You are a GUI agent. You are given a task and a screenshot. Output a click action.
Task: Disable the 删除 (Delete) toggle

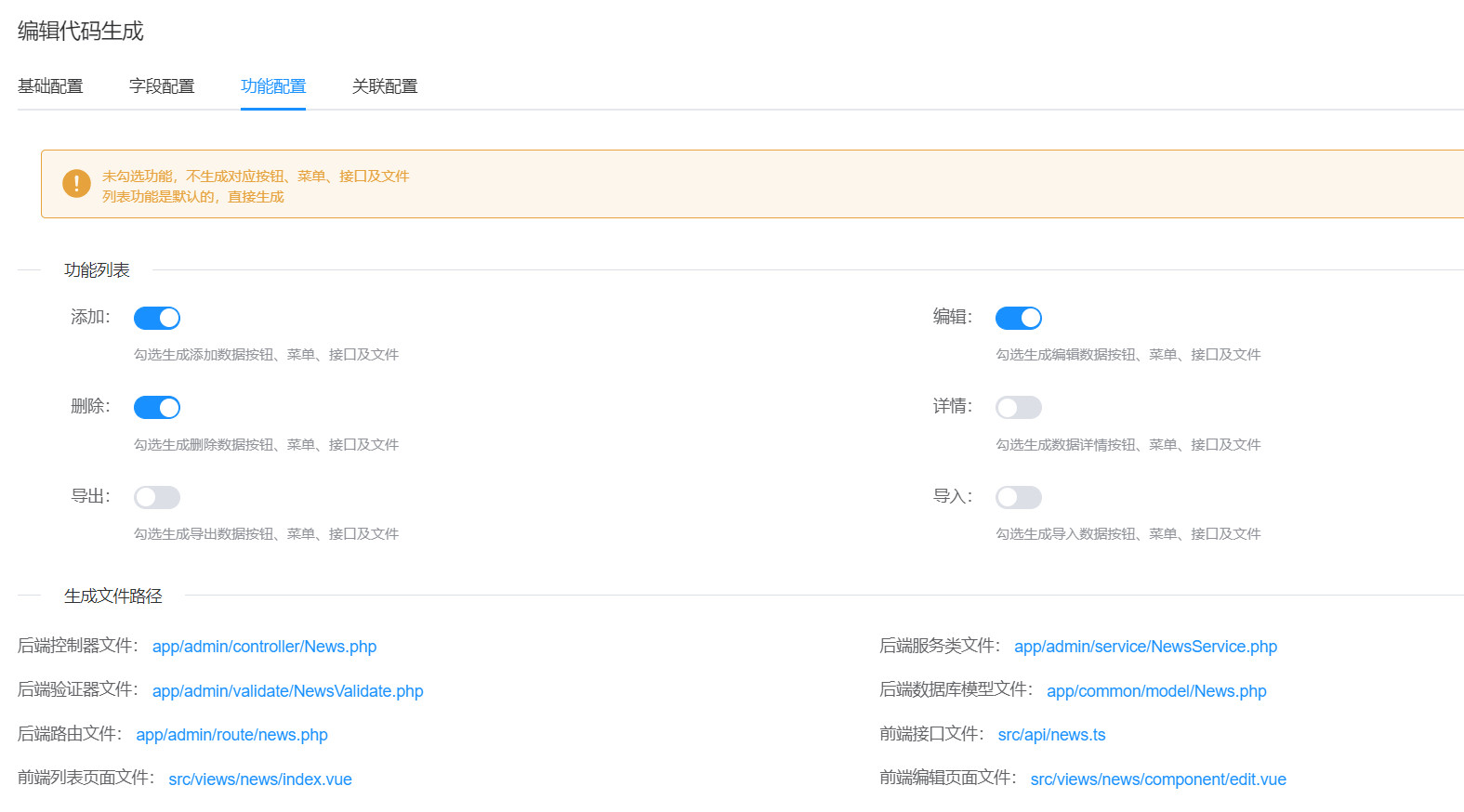[157, 408]
